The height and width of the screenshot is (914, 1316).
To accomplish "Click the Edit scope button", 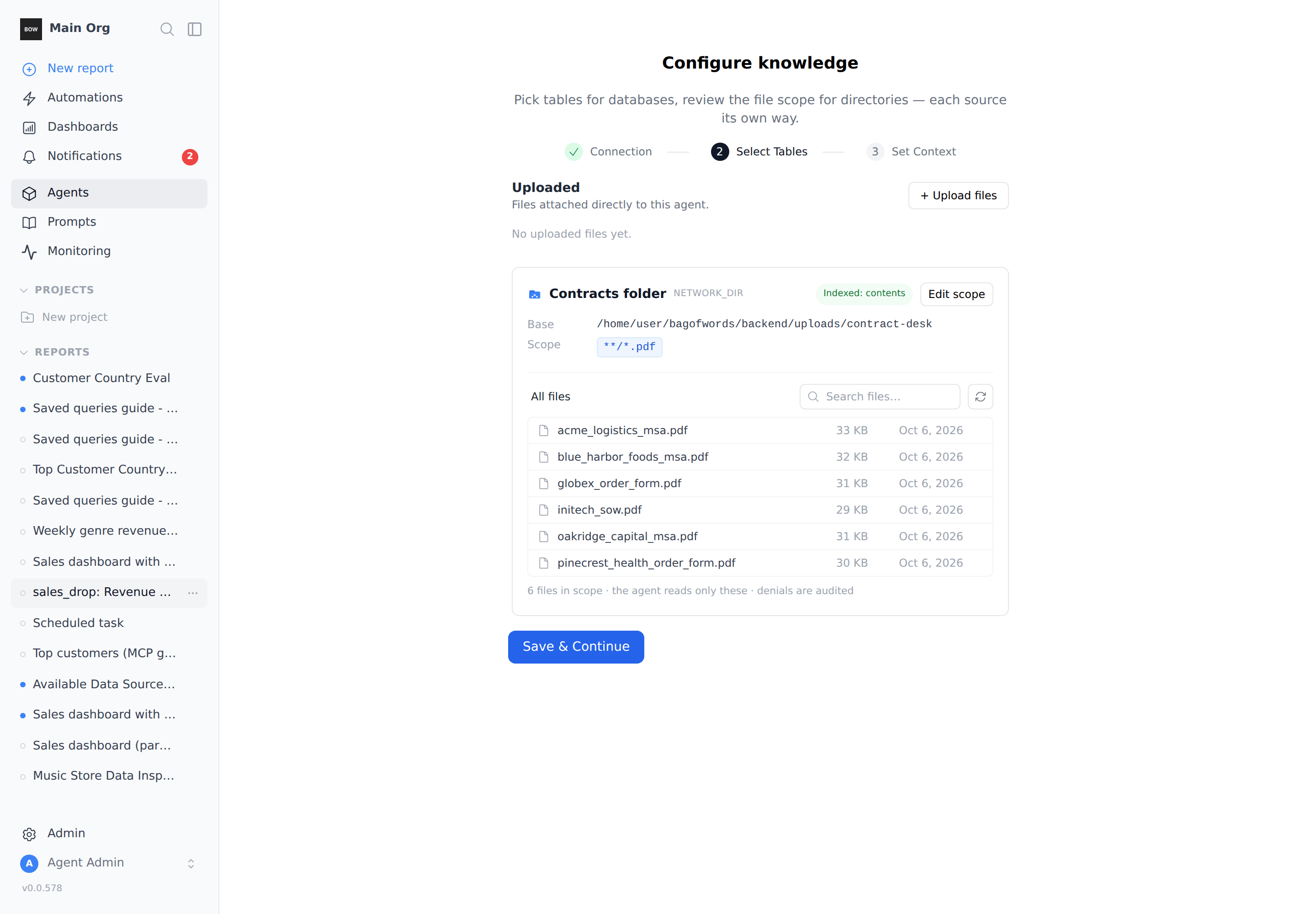I will pyautogui.click(x=956, y=294).
